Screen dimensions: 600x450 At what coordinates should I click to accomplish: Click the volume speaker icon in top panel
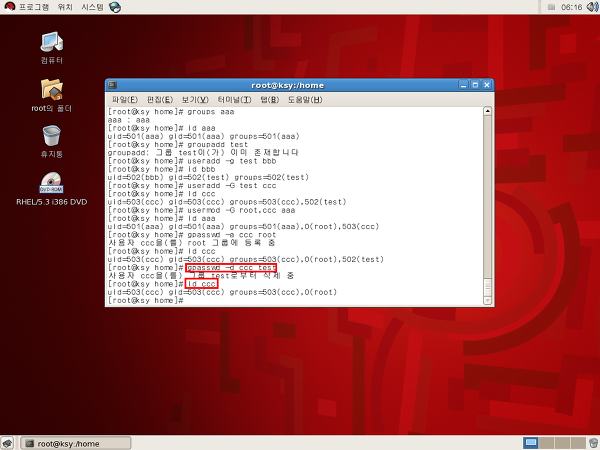(x=592, y=7)
